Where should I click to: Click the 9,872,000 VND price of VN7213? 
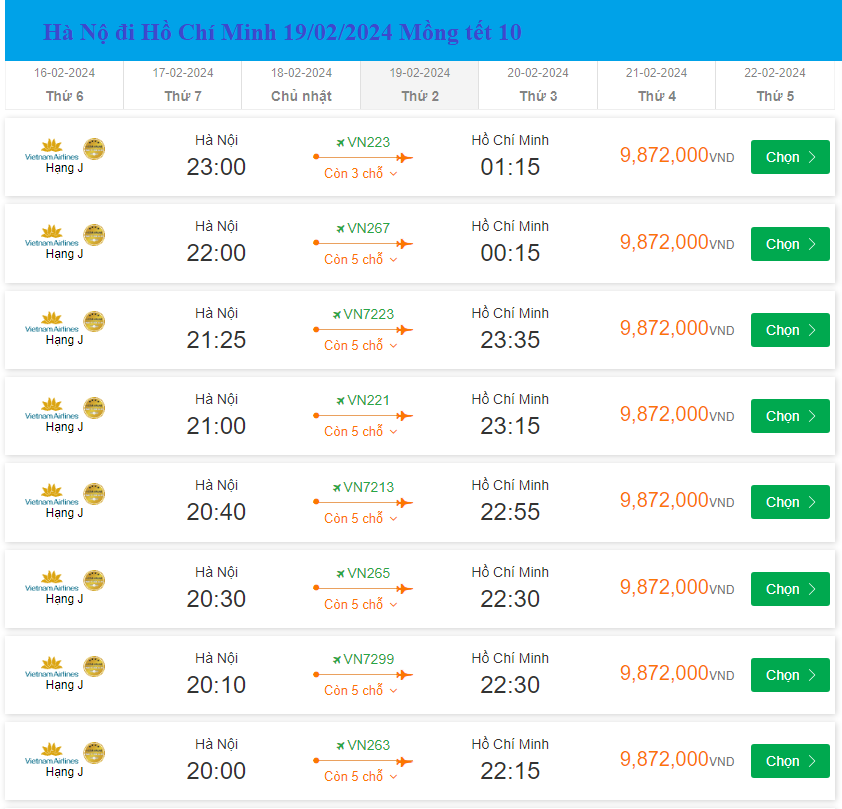tap(676, 500)
